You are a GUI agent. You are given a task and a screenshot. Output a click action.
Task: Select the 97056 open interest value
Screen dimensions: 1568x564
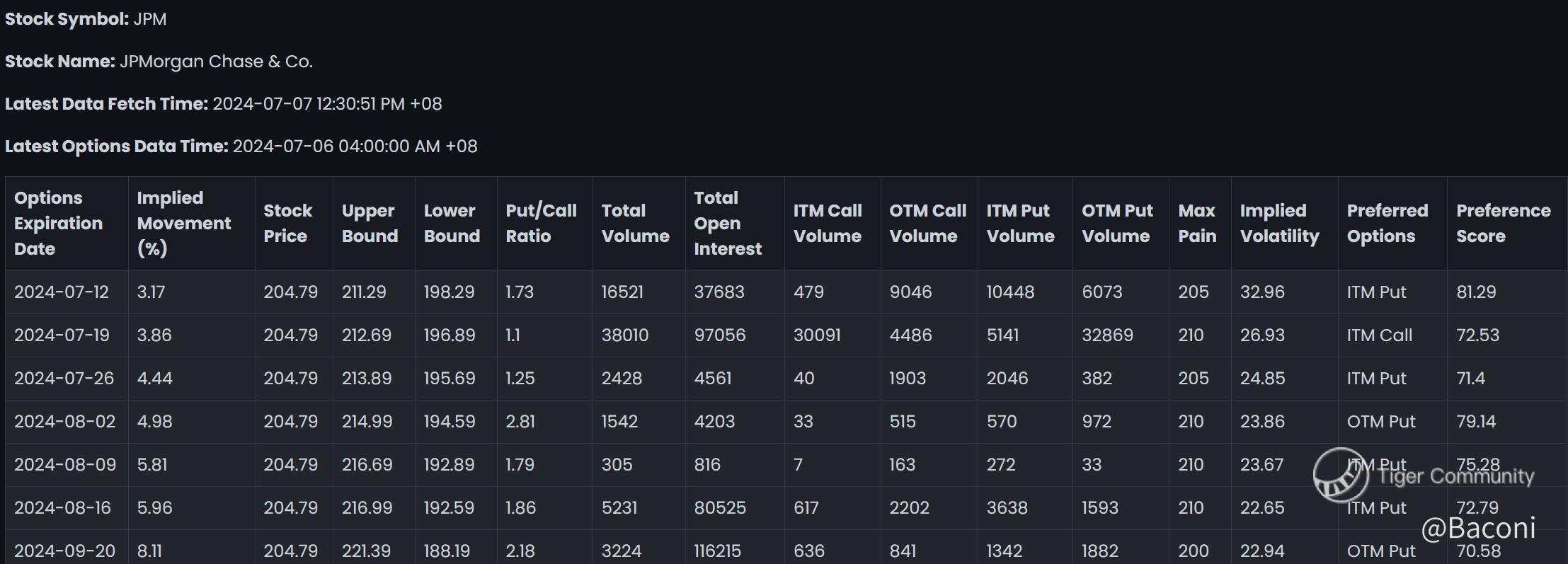click(x=719, y=335)
